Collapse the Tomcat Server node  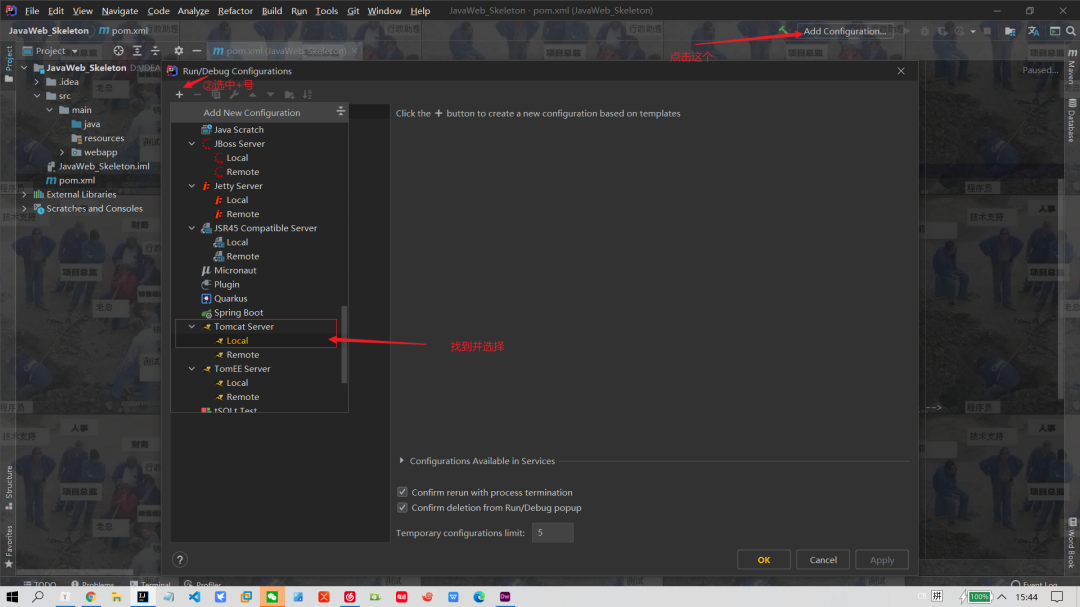point(192,327)
